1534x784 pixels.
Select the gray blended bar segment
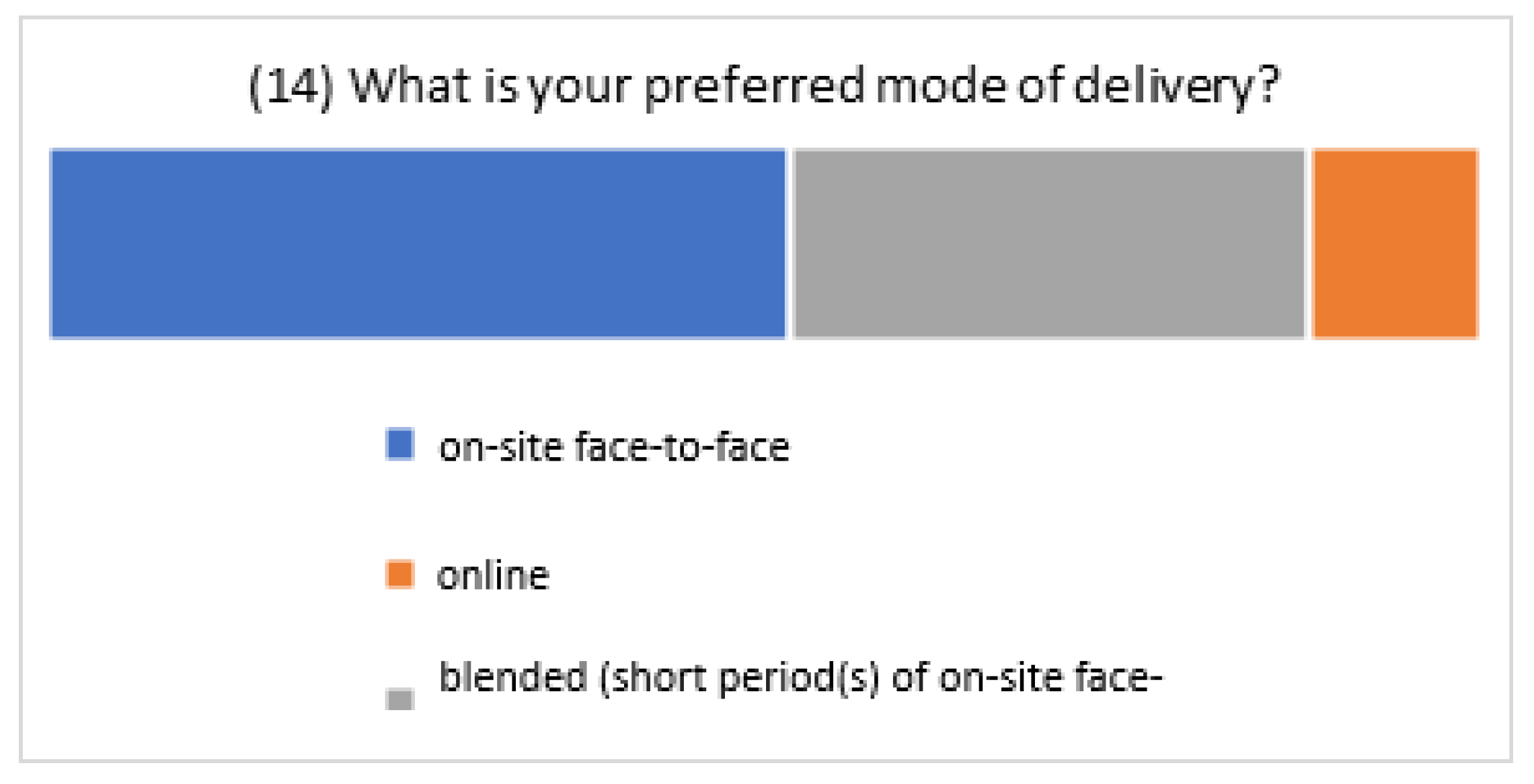tap(1048, 243)
